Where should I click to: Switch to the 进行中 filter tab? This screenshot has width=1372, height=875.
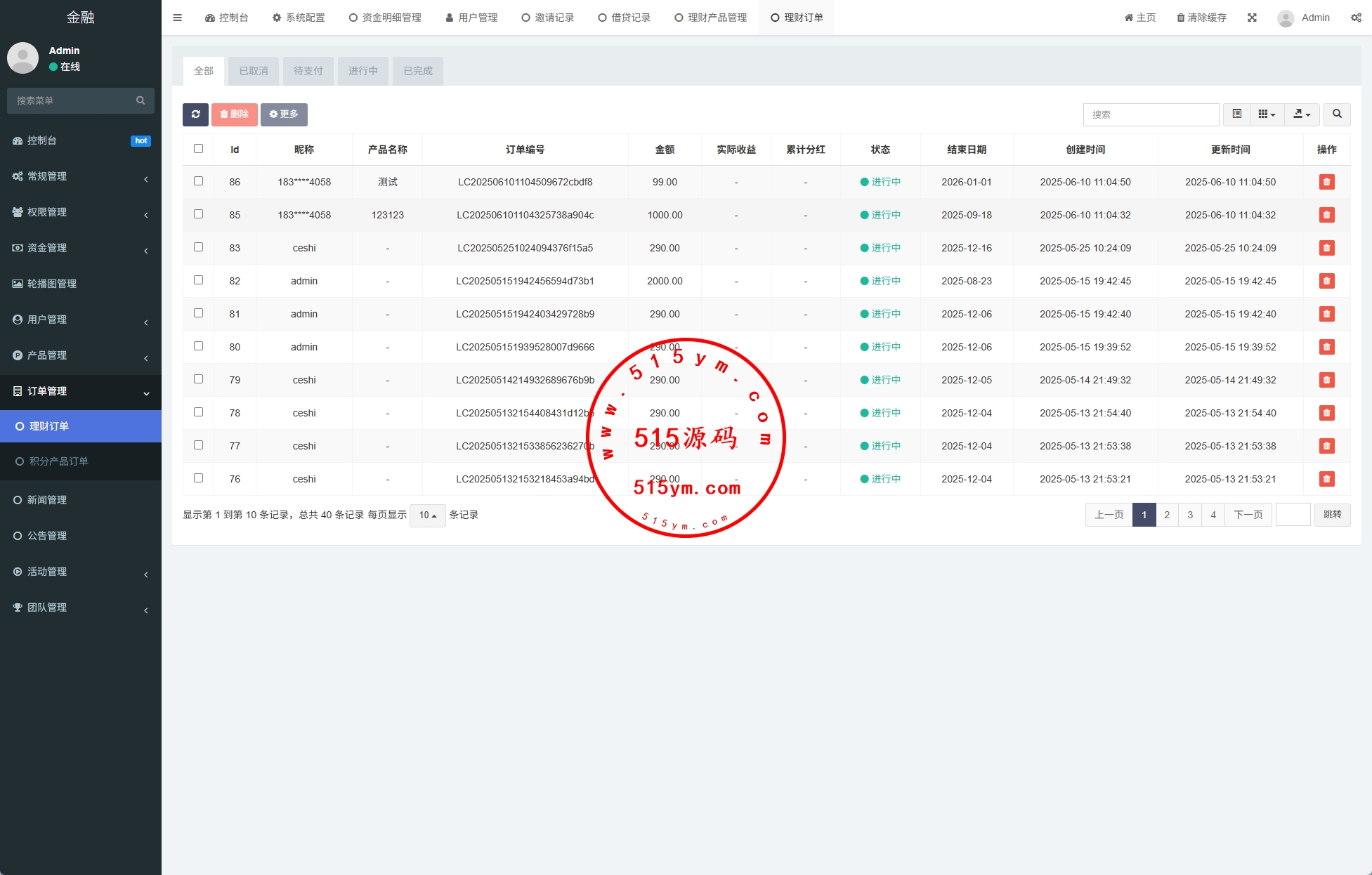point(362,71)
